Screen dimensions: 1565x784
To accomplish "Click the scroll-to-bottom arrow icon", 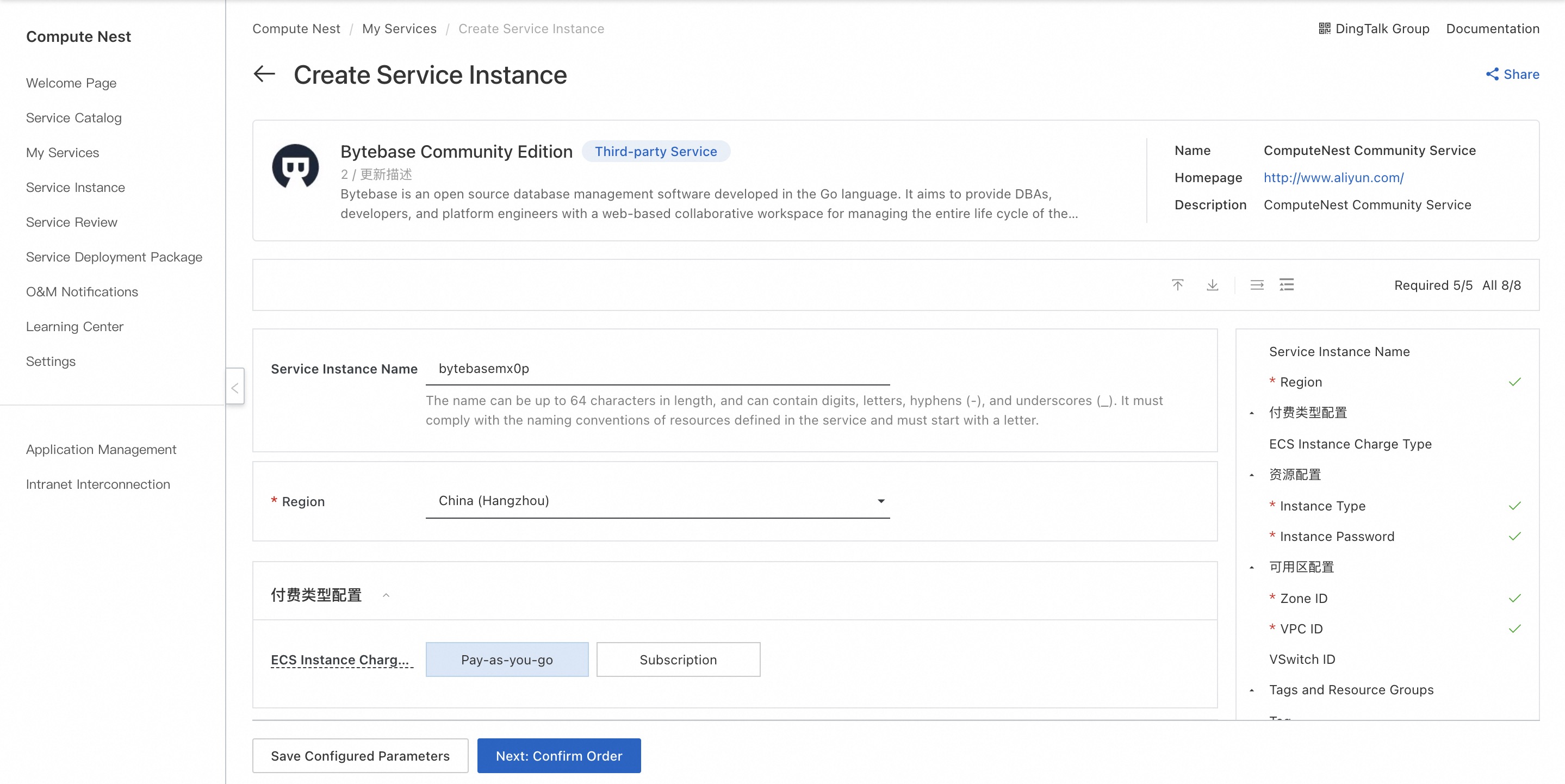I will coord(1212,285).
